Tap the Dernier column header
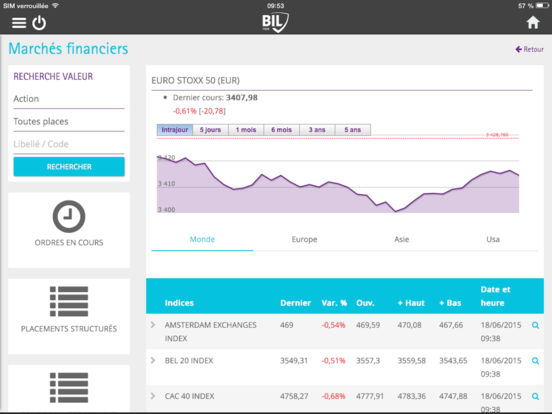This screenshot has width=552, height=414. point(295,303)
